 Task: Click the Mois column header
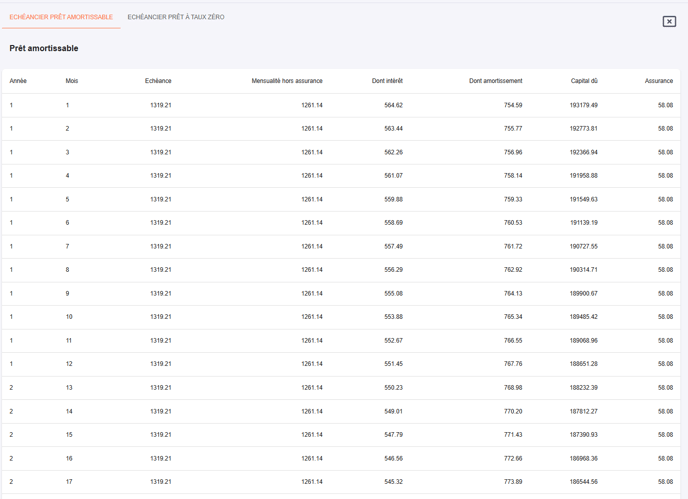(x=72, y=81)
